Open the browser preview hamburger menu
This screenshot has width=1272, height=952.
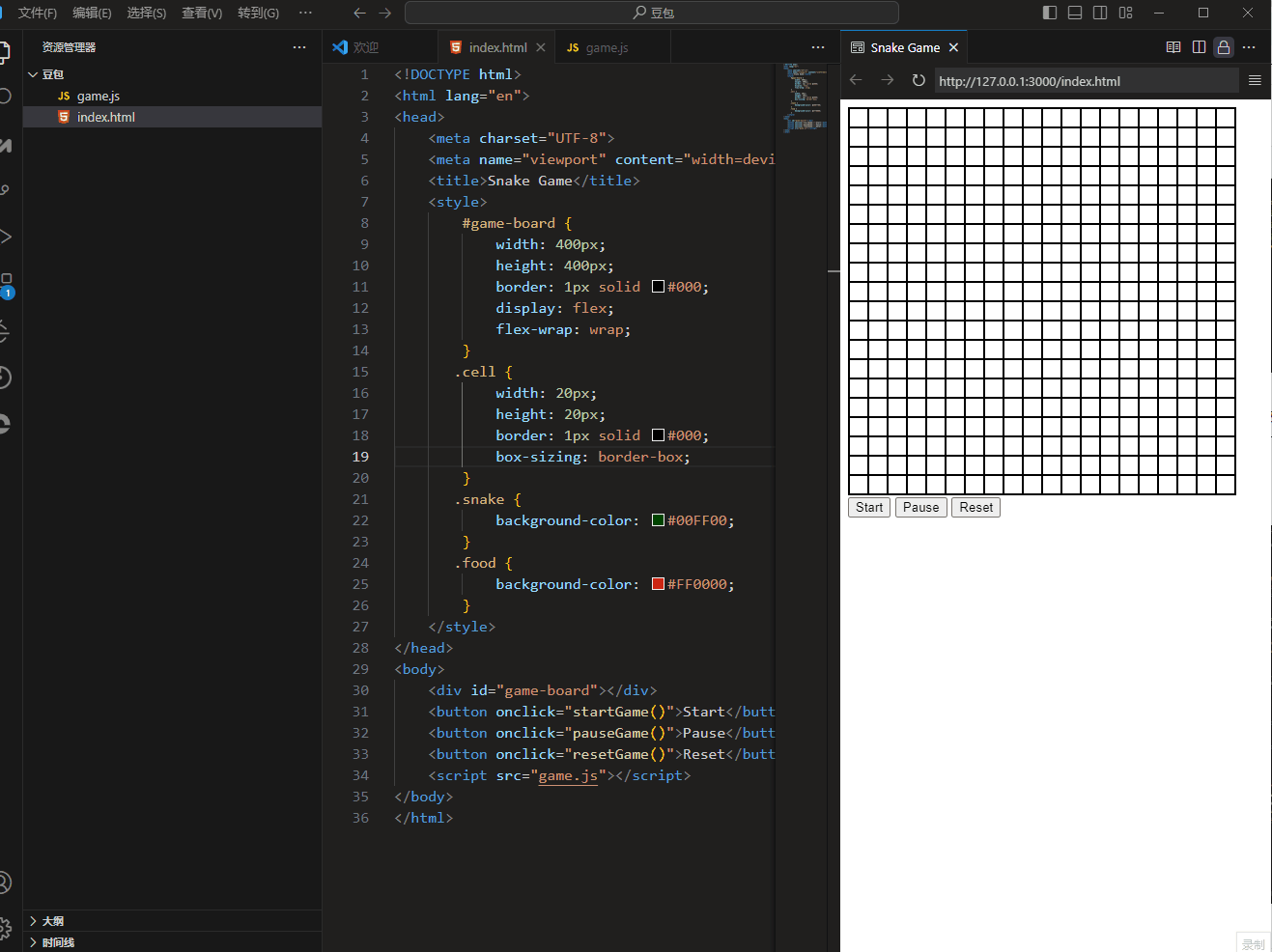click(x=1255, y=80)
